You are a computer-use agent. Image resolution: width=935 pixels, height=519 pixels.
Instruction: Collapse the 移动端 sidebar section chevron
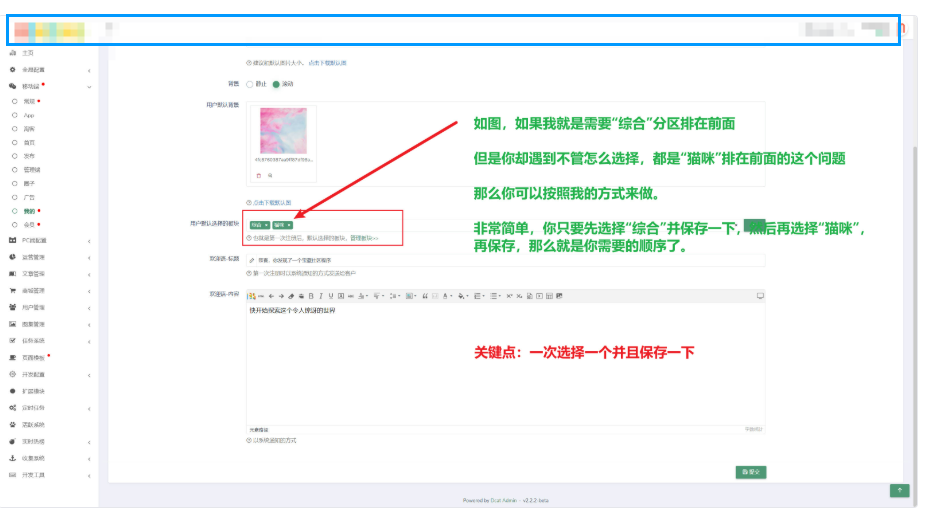pyautogui.click(x=89, y=87)
